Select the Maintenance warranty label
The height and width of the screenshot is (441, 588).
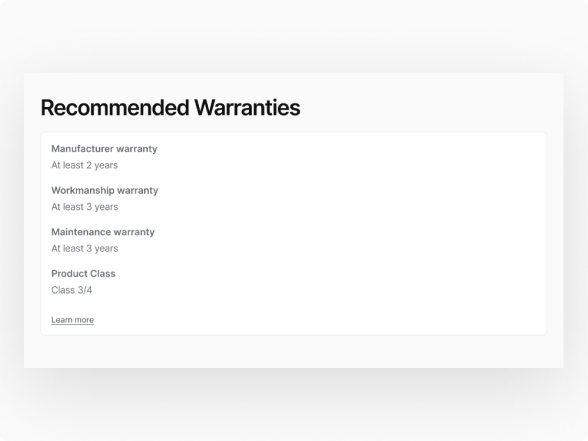pyautogui.click(x=103, y=232)
